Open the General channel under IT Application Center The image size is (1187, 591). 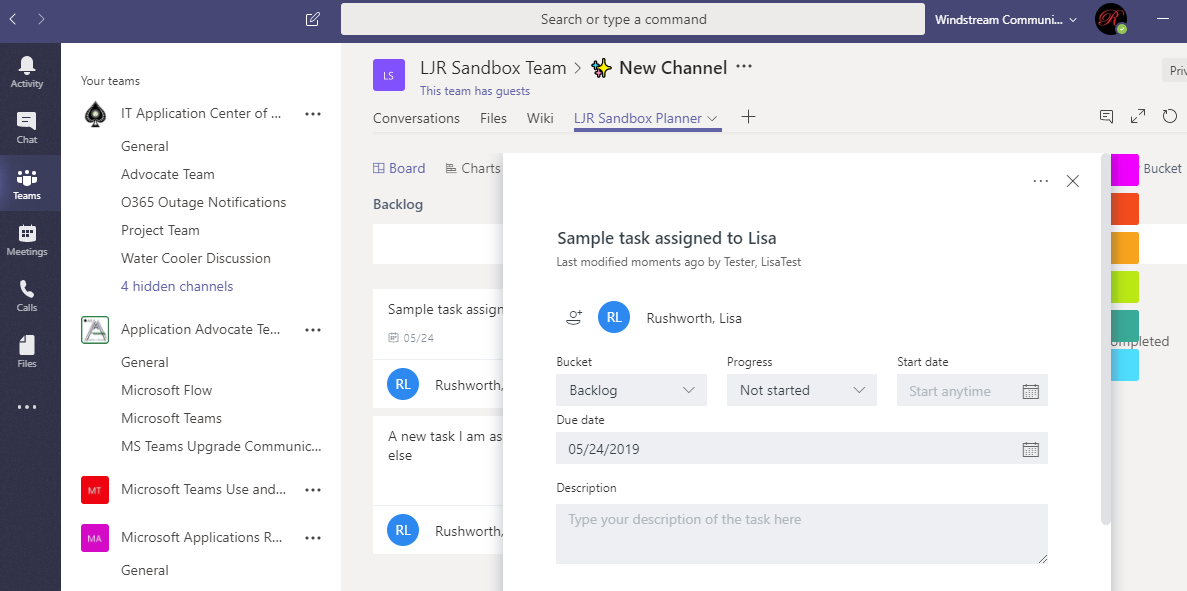click(x=145, y=147)
